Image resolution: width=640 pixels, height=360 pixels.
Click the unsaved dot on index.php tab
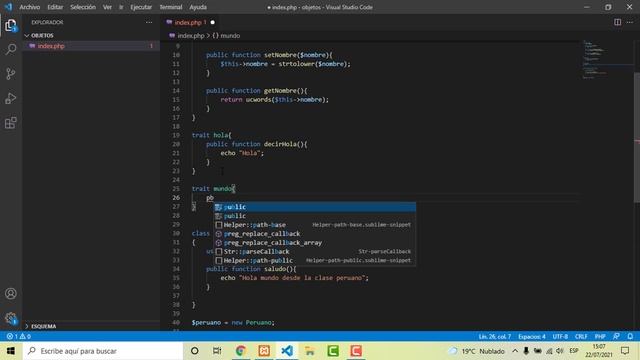point(213,22)
